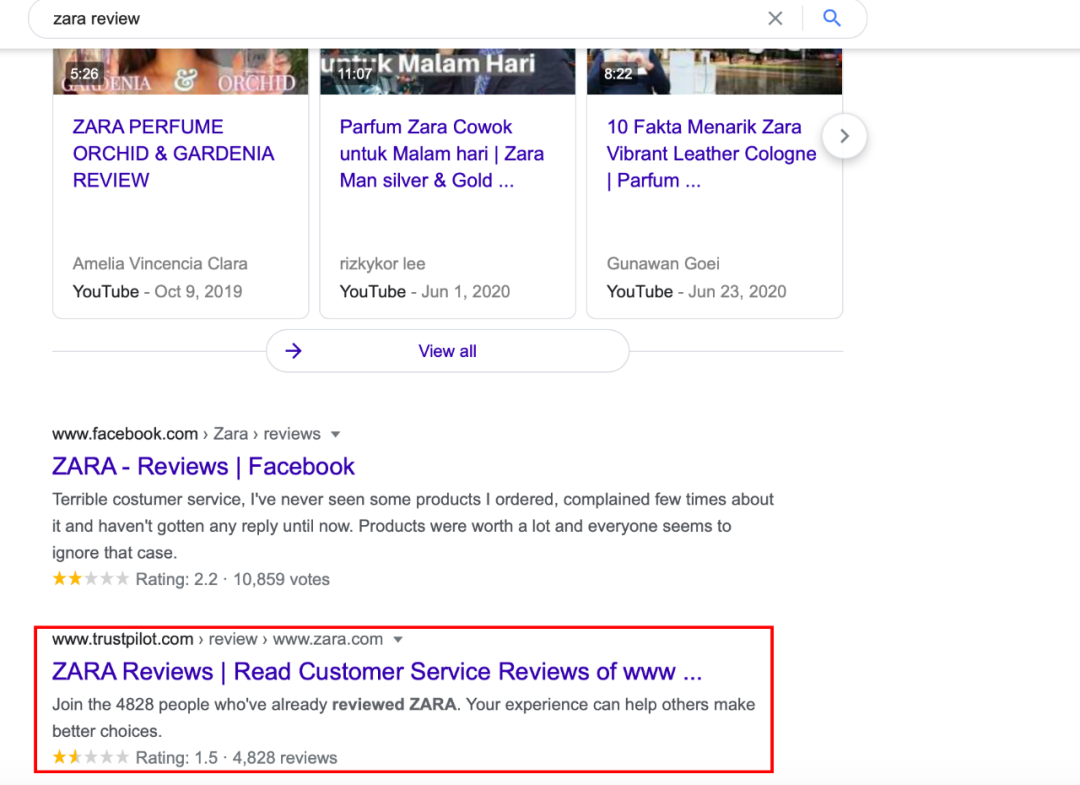Expand the trustpilot.com result options dropdown arrow
The image size is (1080, 785).
pyautogui.click(x=397, y=640)
